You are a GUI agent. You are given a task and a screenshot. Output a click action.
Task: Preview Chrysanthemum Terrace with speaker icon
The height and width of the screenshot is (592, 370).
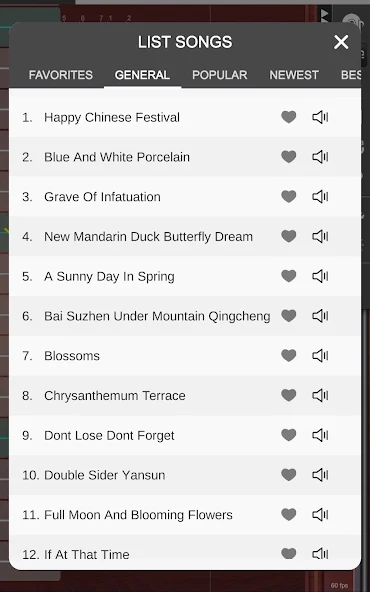pyautogui.click(x=320, y=395)
